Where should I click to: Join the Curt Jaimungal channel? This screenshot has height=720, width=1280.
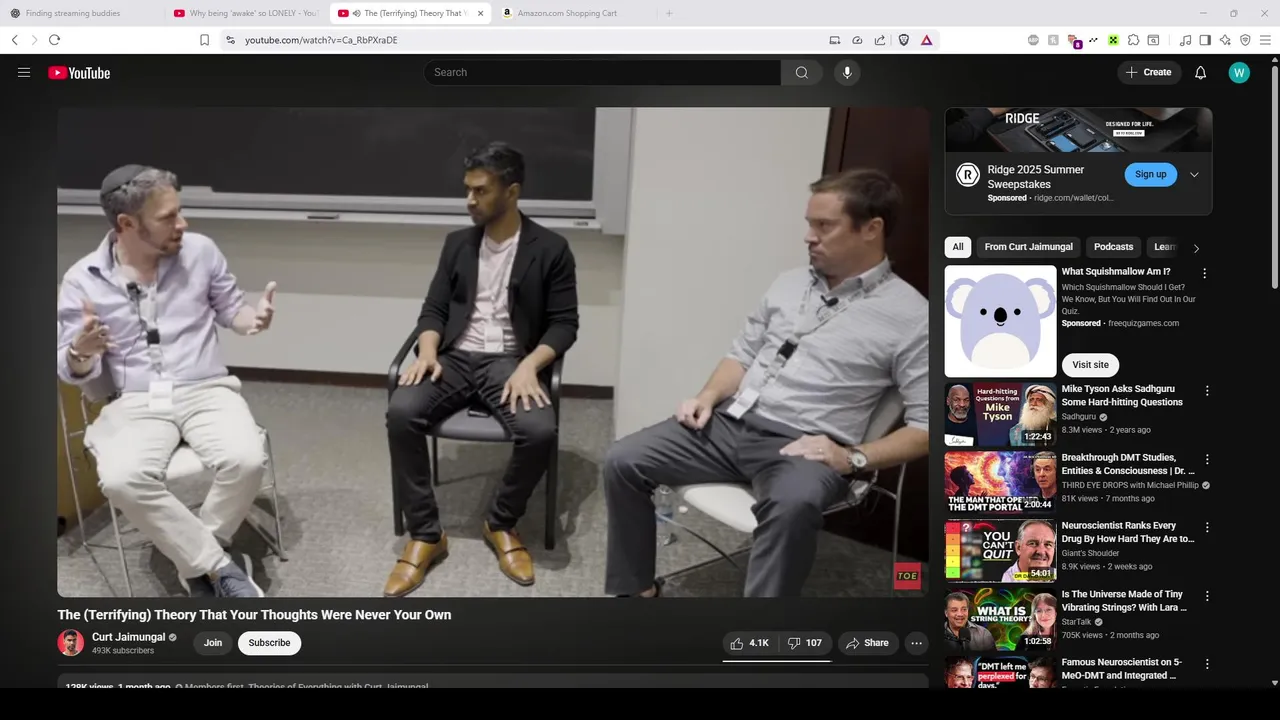click(213, 643)
